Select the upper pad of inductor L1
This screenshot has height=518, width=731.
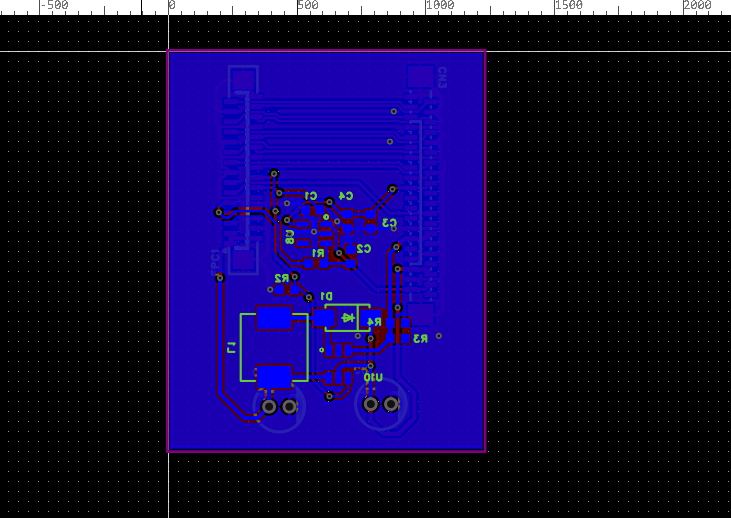(x=274, y=318)
